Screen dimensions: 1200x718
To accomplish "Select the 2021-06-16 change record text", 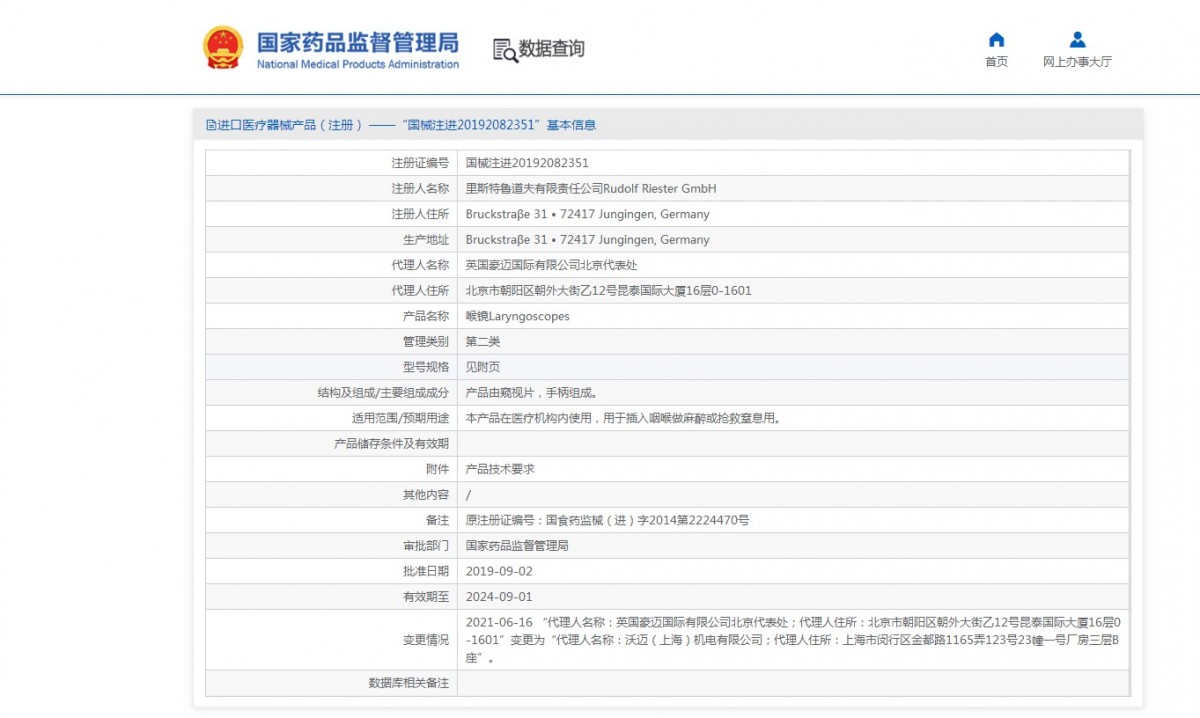I will click(x=793, y=640).
